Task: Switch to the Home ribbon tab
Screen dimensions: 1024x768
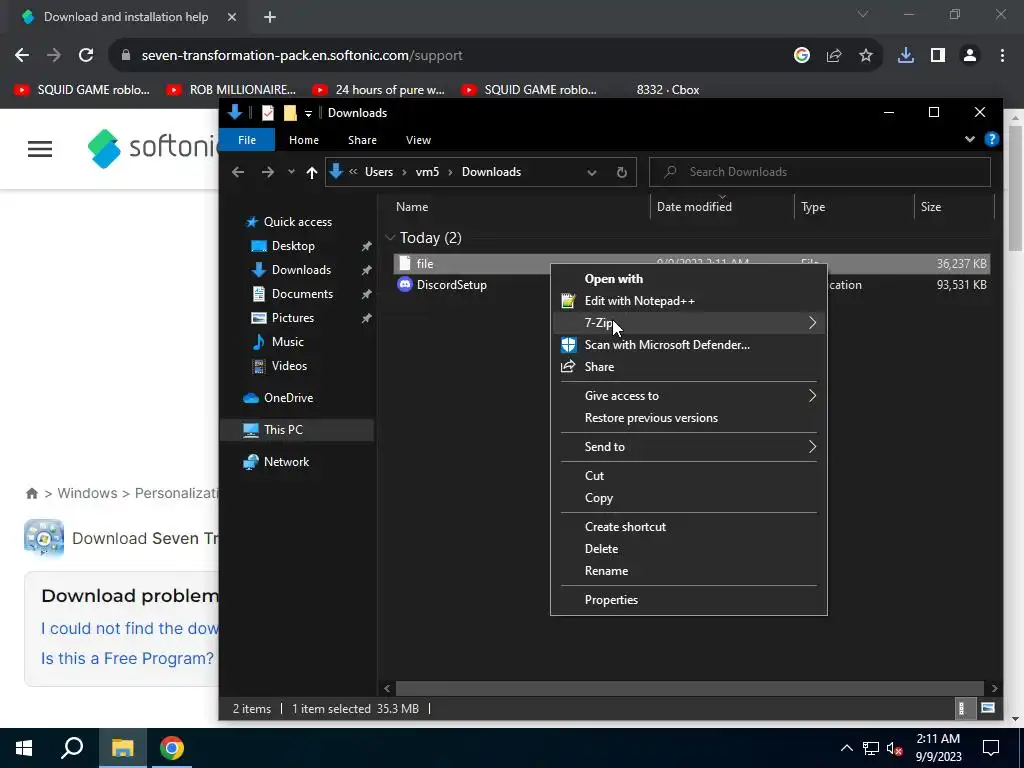Action: point(304,140)
